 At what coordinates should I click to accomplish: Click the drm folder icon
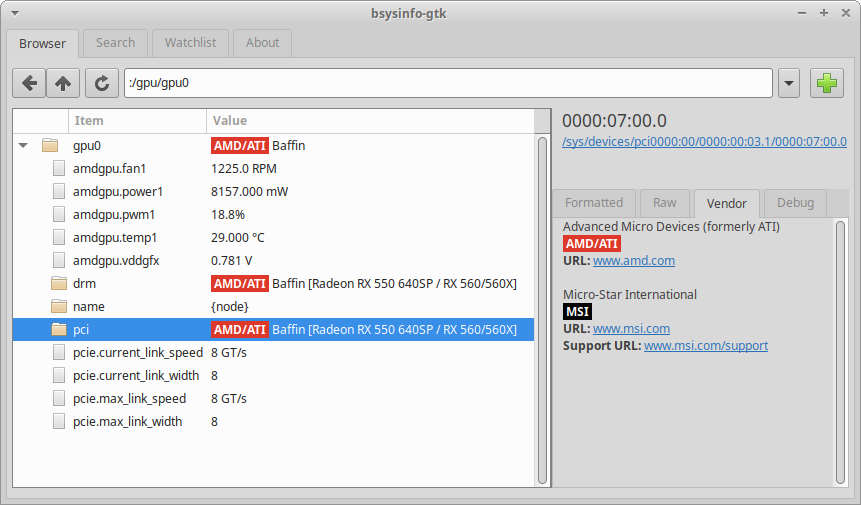point(59,283)
